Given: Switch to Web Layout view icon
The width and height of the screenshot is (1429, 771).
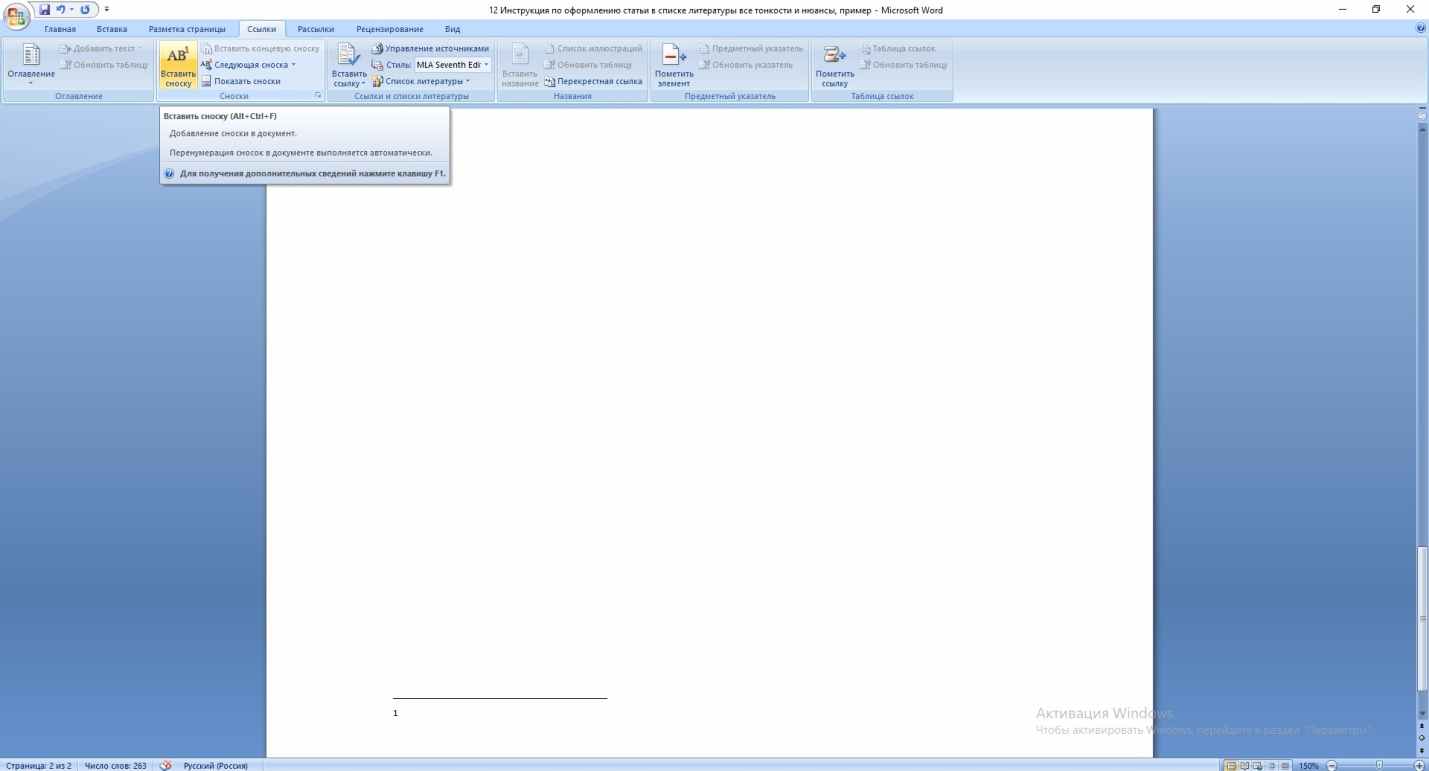Looking at the screenshot, I should pos(1258,765).
